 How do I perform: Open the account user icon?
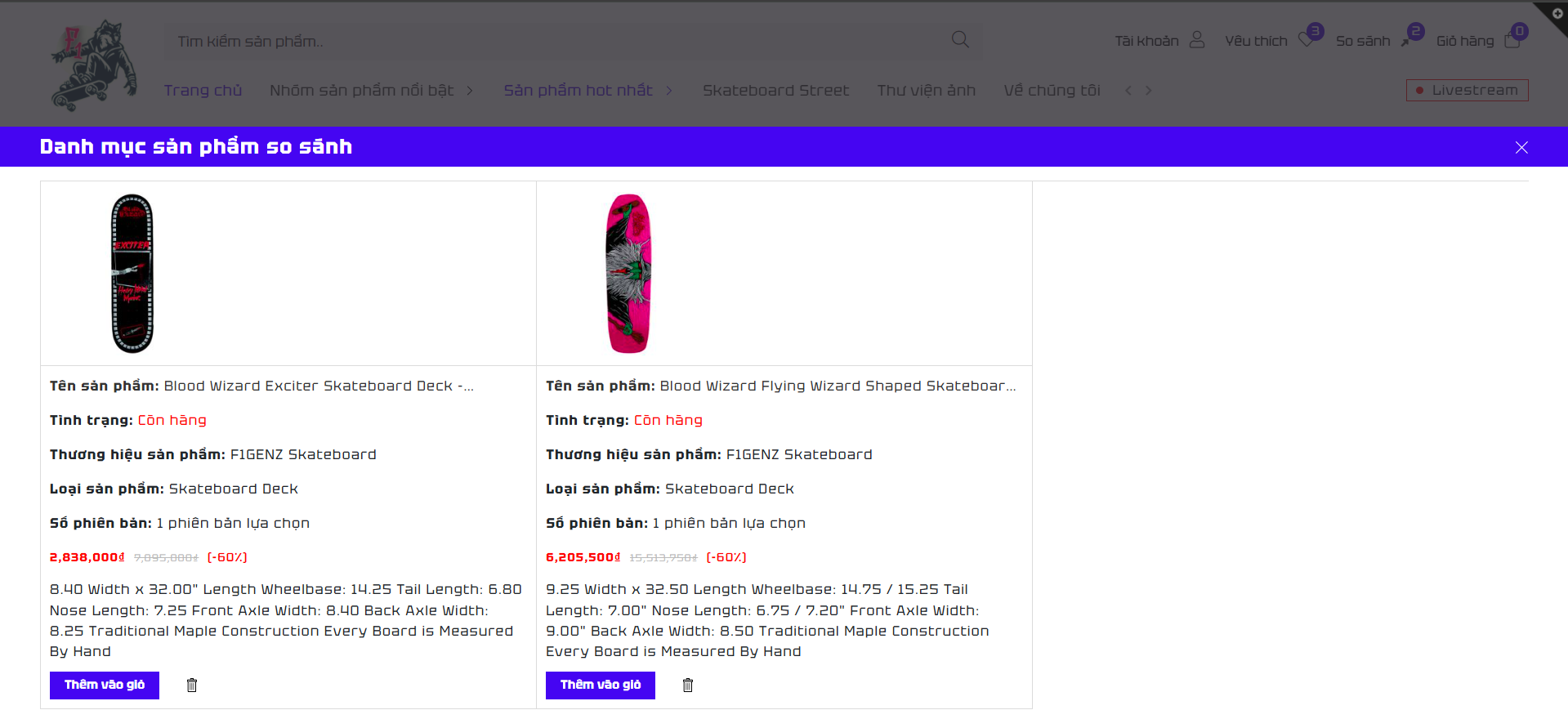click(1197, 40)
